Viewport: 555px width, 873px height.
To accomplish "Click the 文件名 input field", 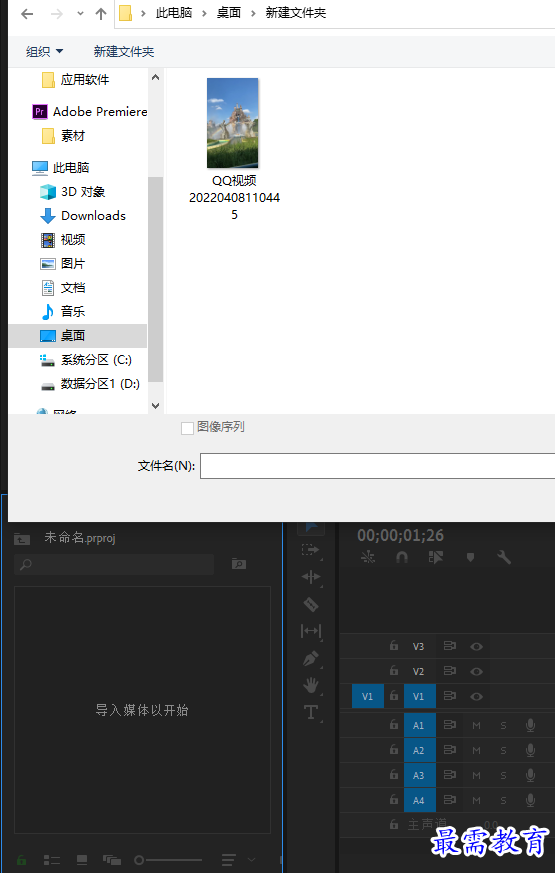I will [x=377, y=466].
